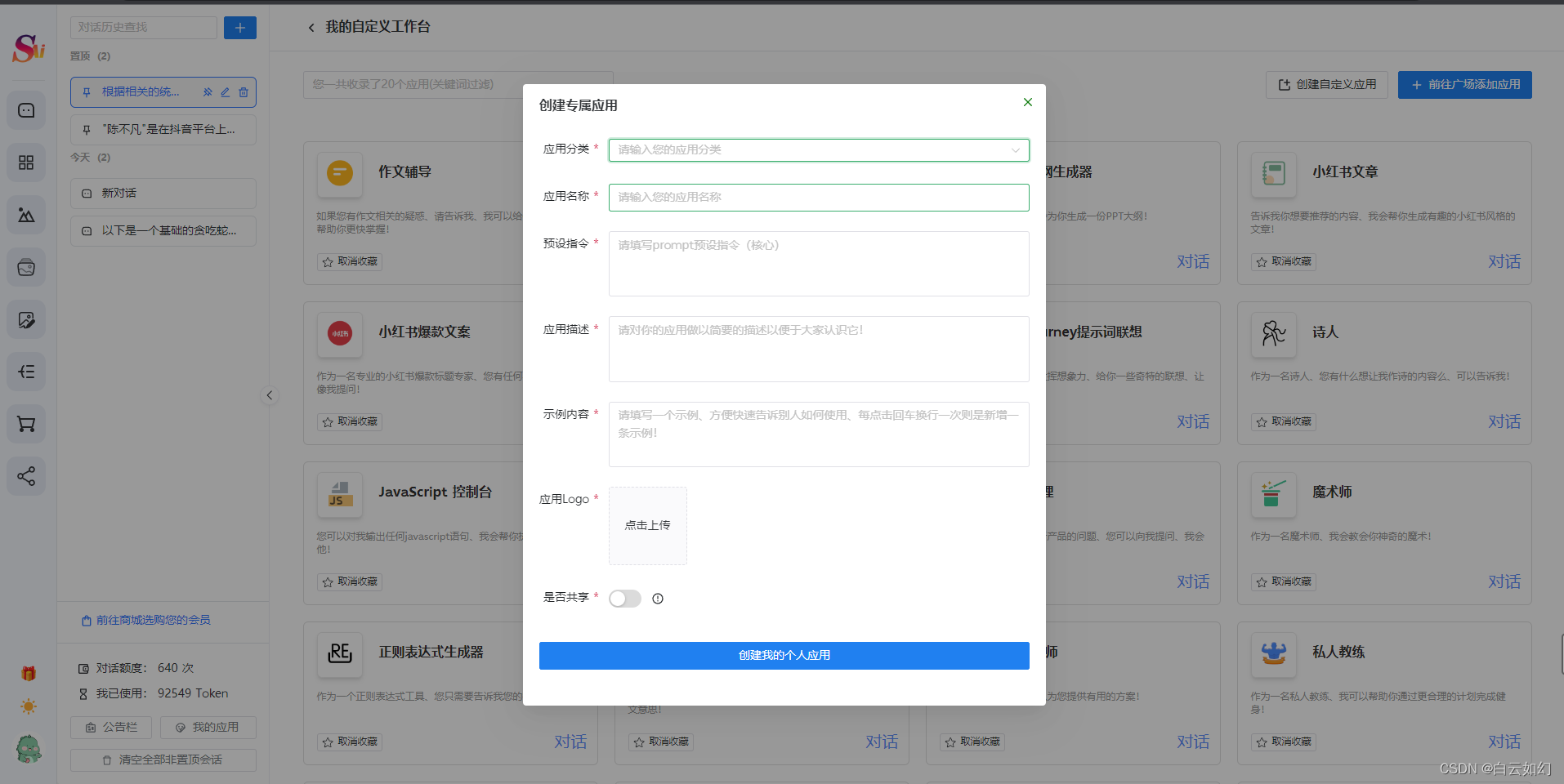Viewport: 1564px width, 784px height.
Task: Open the 以下是一个基础的贪吃蛇 conversation
Action: tap(163, 231)
